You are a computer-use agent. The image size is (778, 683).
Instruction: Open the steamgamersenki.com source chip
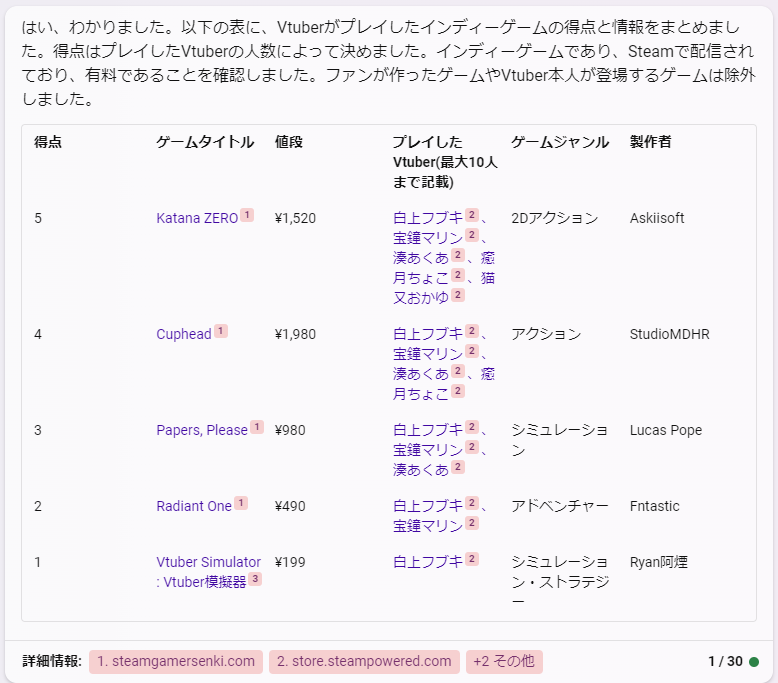tap(176, 662)
